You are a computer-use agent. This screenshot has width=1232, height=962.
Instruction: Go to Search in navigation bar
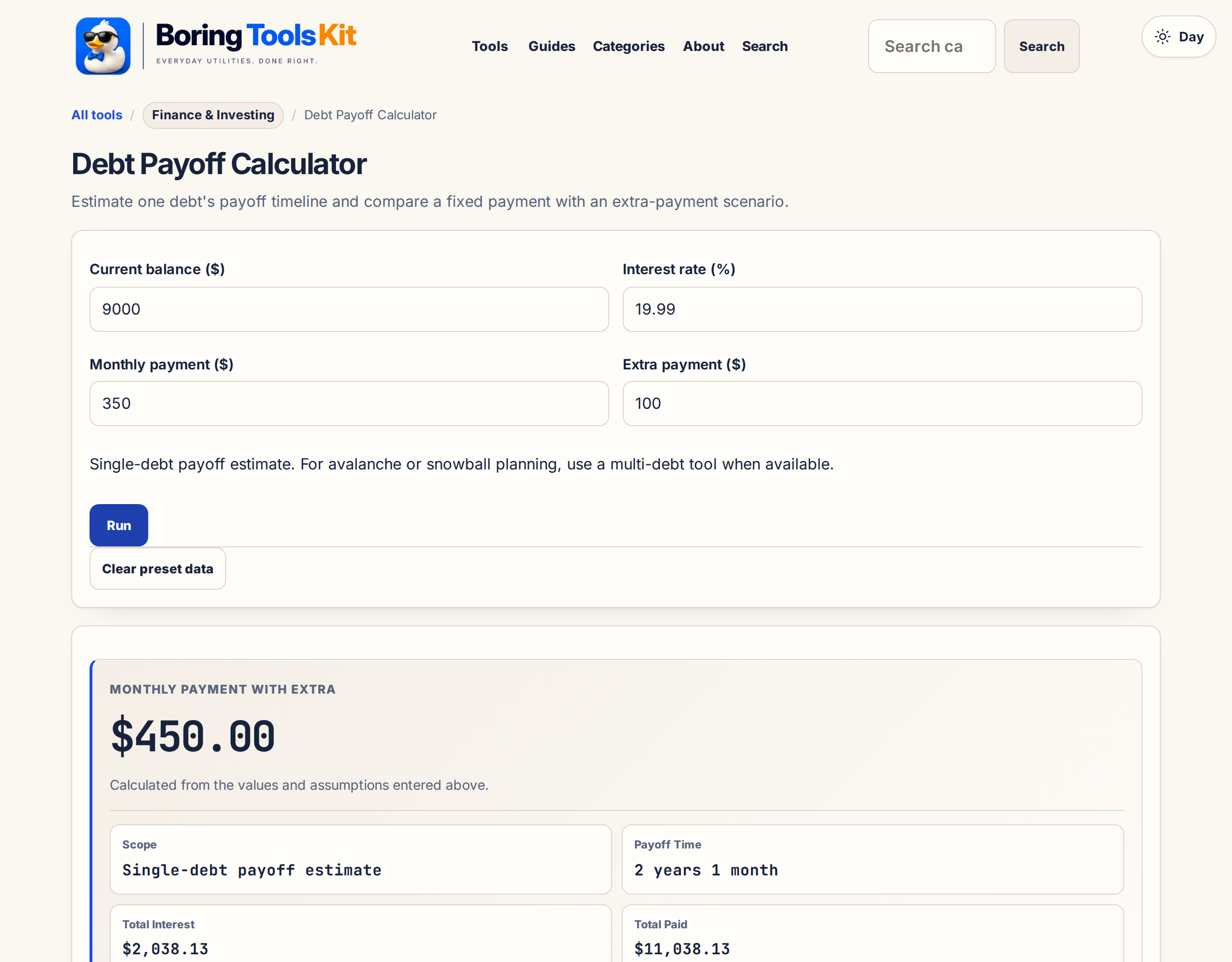pyautogui.click(x=764, y=46)
